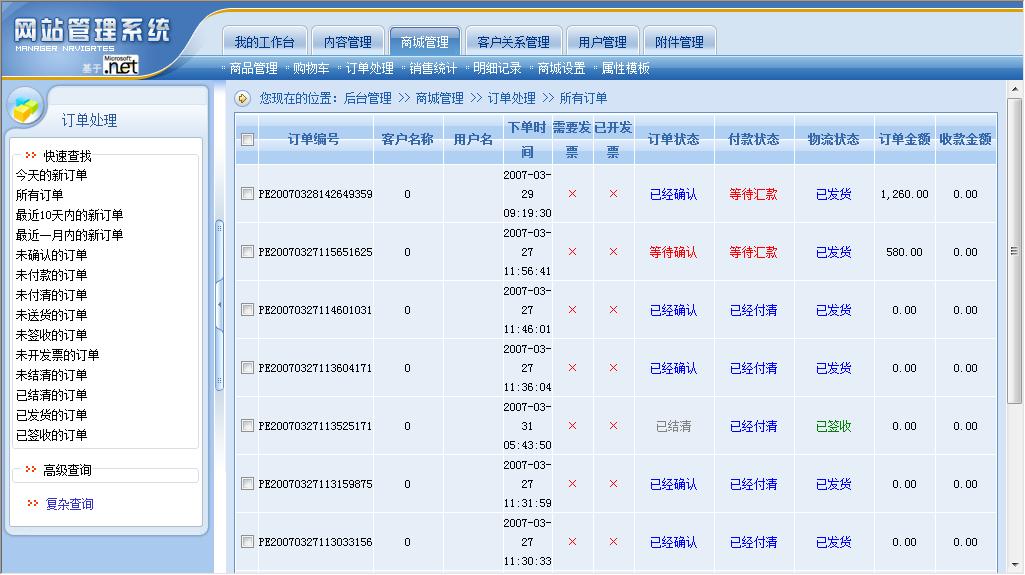Screen dimensions: 1025x575
Task: Check the box for order PE20070328142649359
Action: [x=247, y=194]
